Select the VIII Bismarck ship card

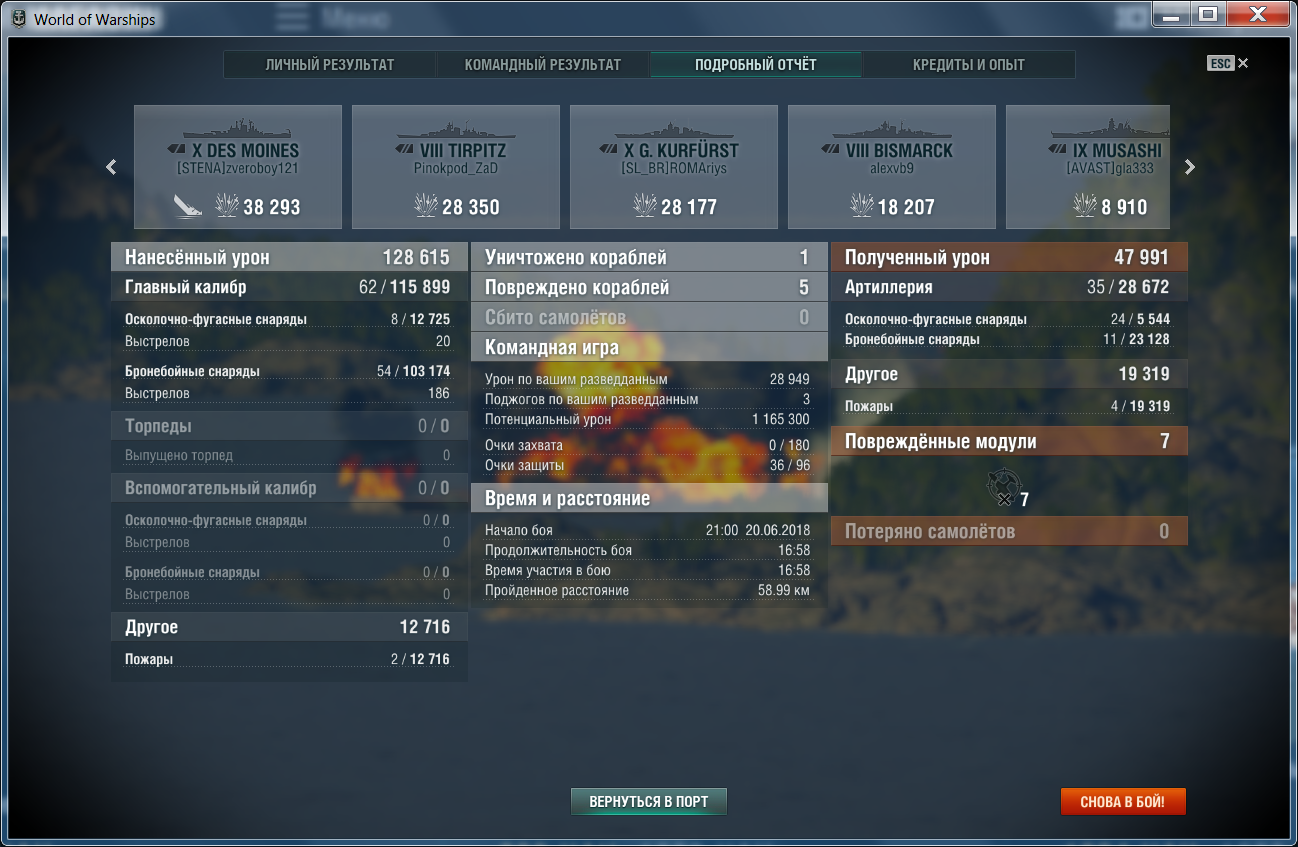892,167
